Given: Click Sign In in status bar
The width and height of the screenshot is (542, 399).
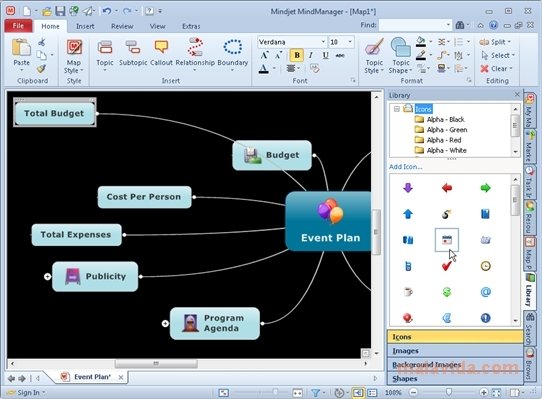Looking at the screenshot, I should pos(28,392).
